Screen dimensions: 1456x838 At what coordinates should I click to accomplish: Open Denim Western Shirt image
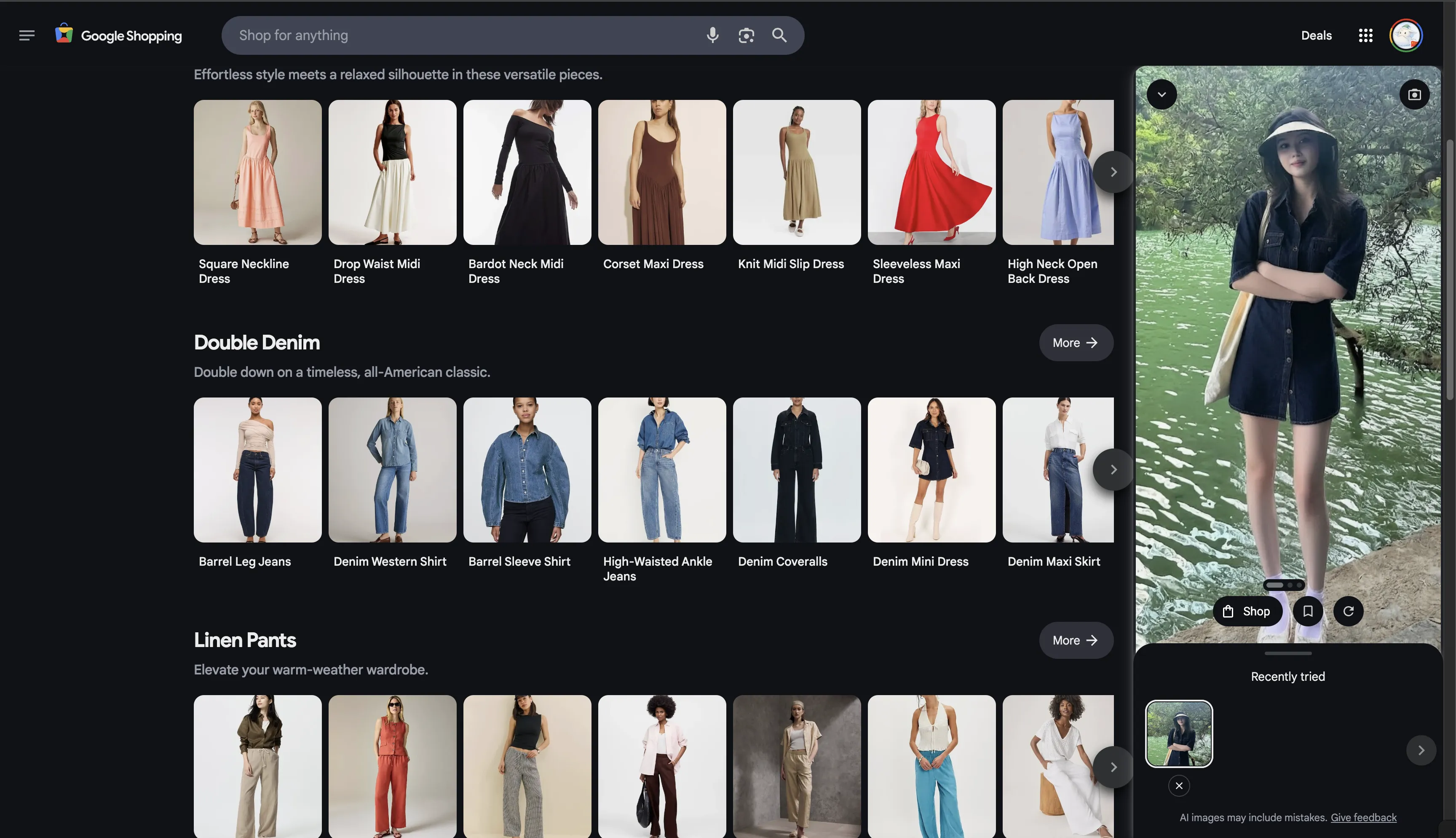pos(392,470)
